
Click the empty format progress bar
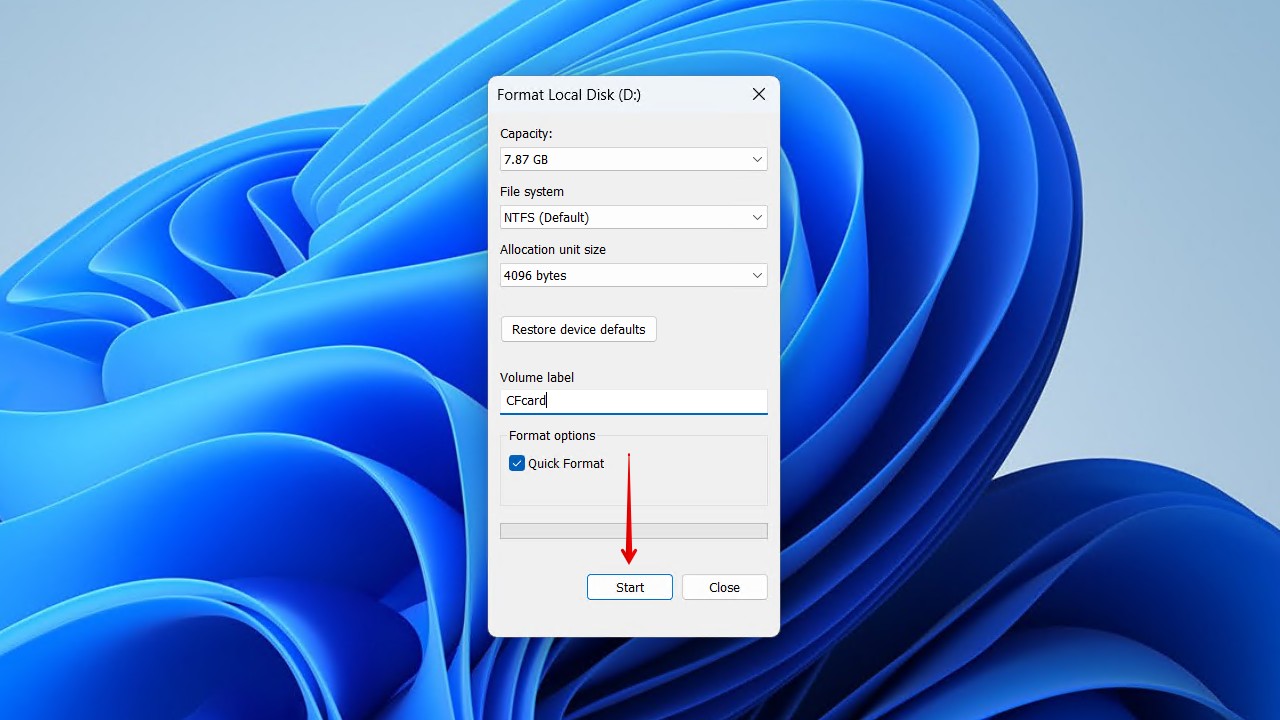pyautogui.click(x=633, y=531)
